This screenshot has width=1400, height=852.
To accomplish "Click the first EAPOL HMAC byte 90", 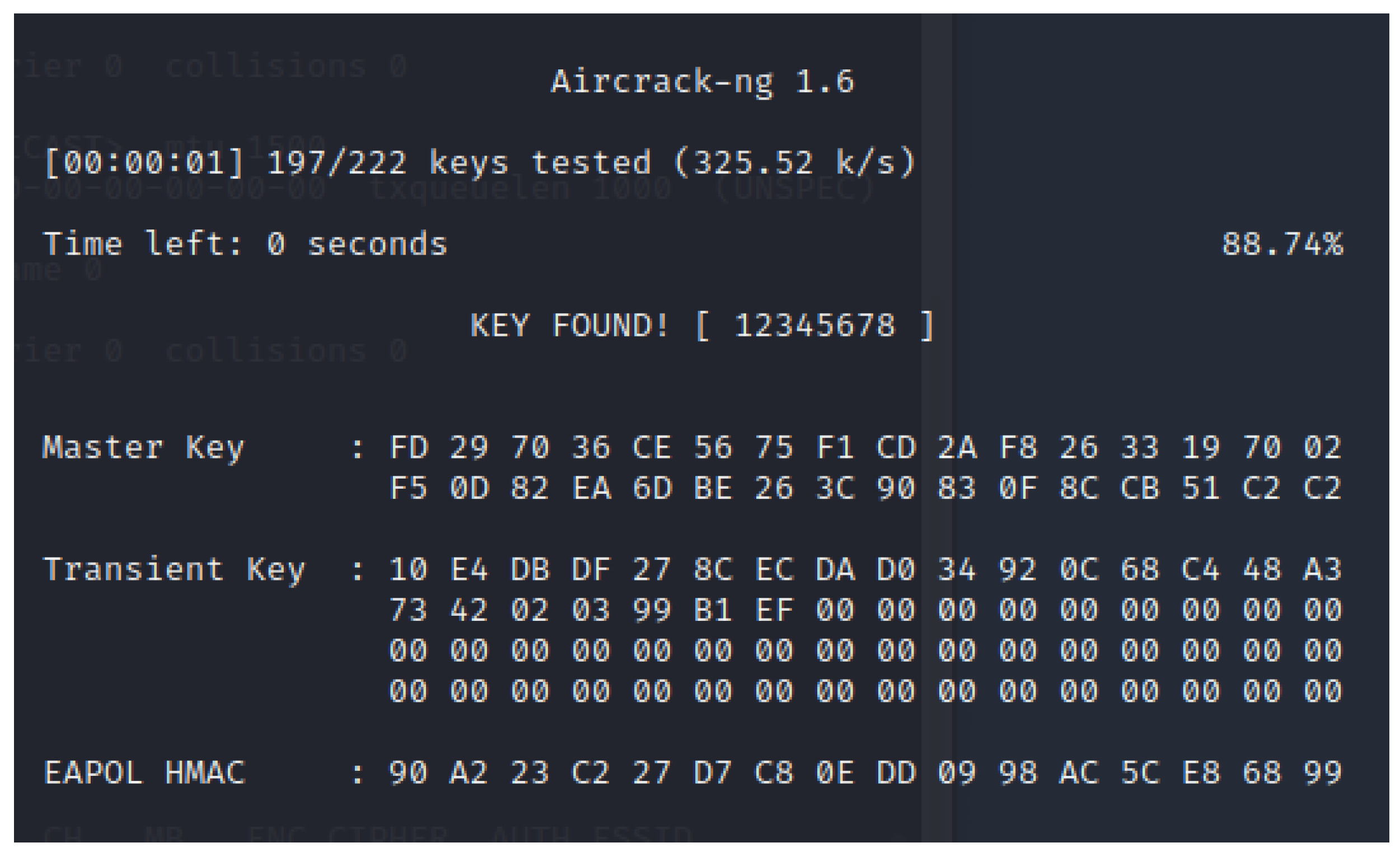I will pyautogui.click(x=409, y=773).
